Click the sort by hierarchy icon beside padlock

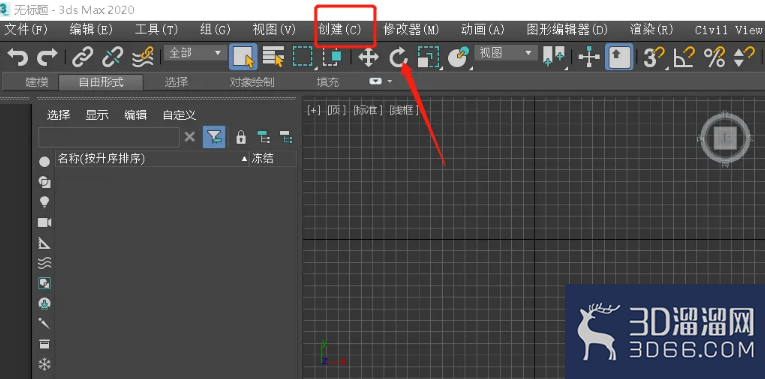(264, 138)
